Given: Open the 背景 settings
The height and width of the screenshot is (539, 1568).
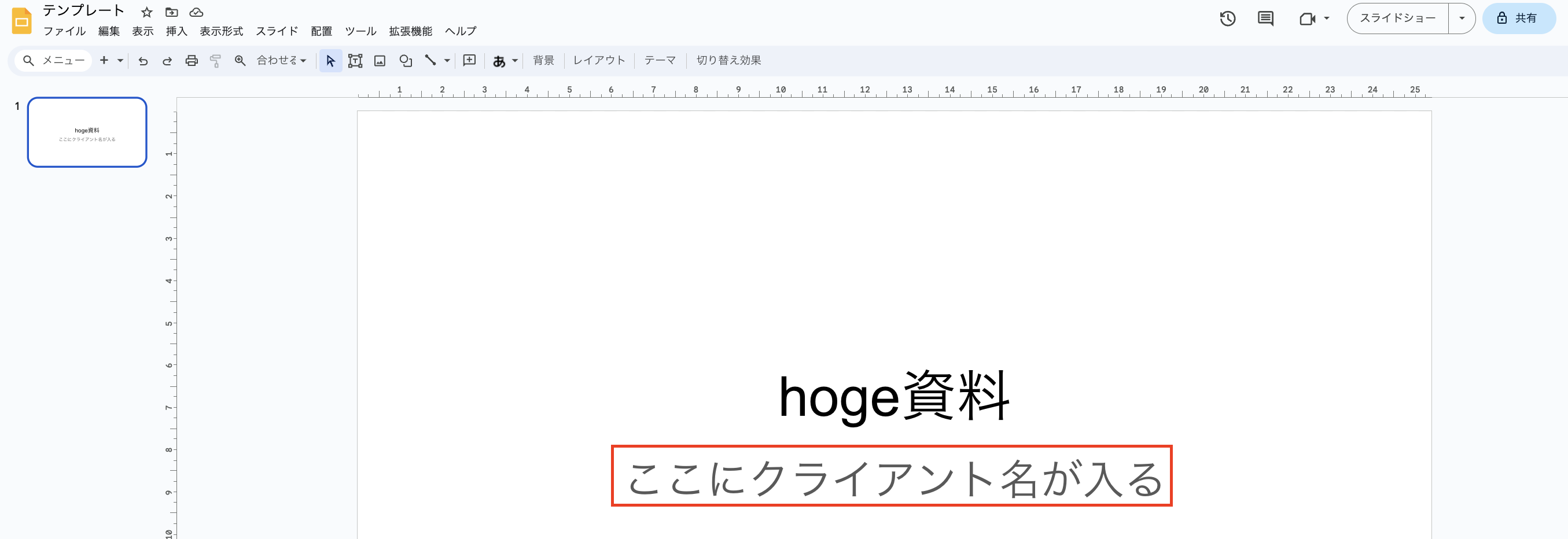Looking at the screenshot, I should tap(543, 60).
